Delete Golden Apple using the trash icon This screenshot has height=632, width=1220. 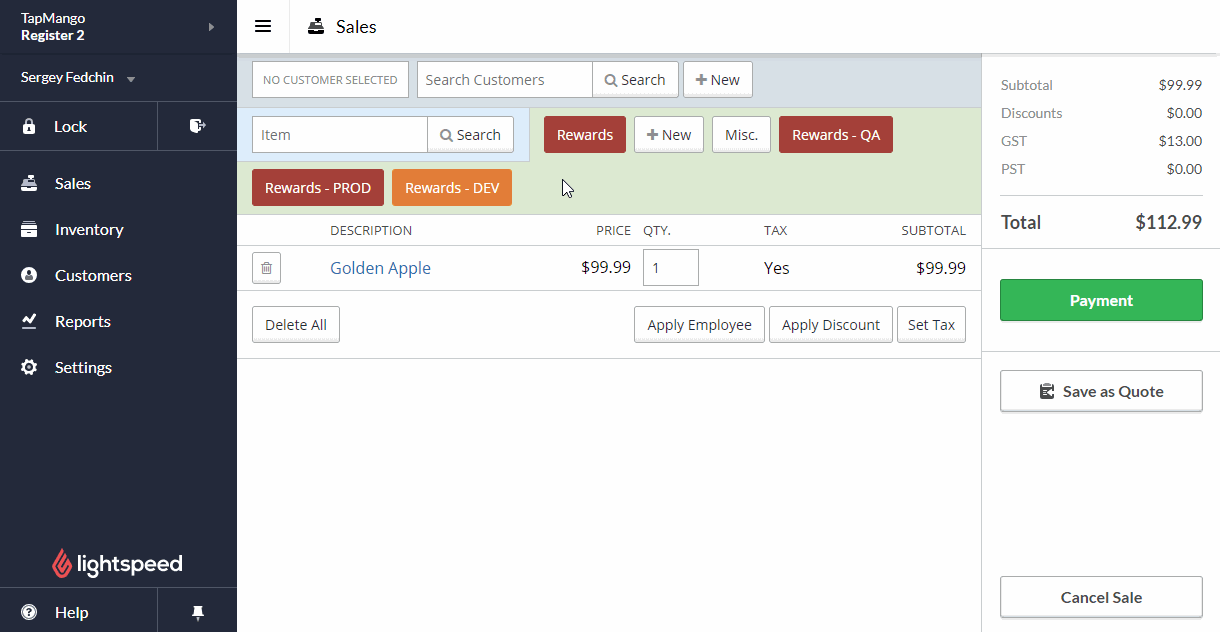pos(266,267)
